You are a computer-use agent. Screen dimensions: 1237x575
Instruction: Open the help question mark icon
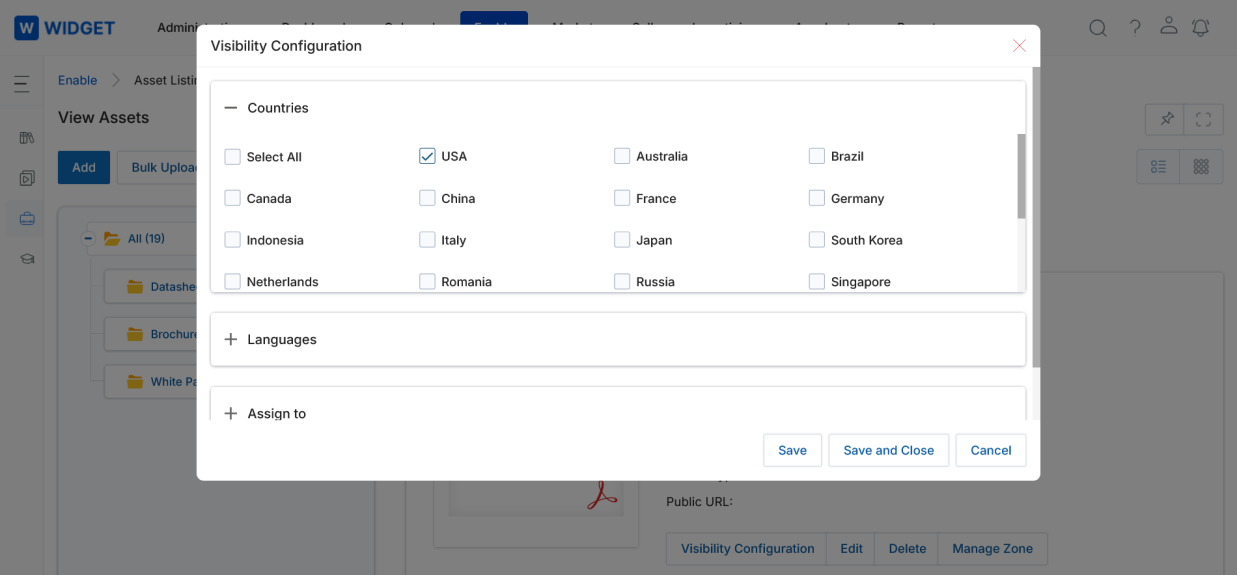[x=1135, y=28]
